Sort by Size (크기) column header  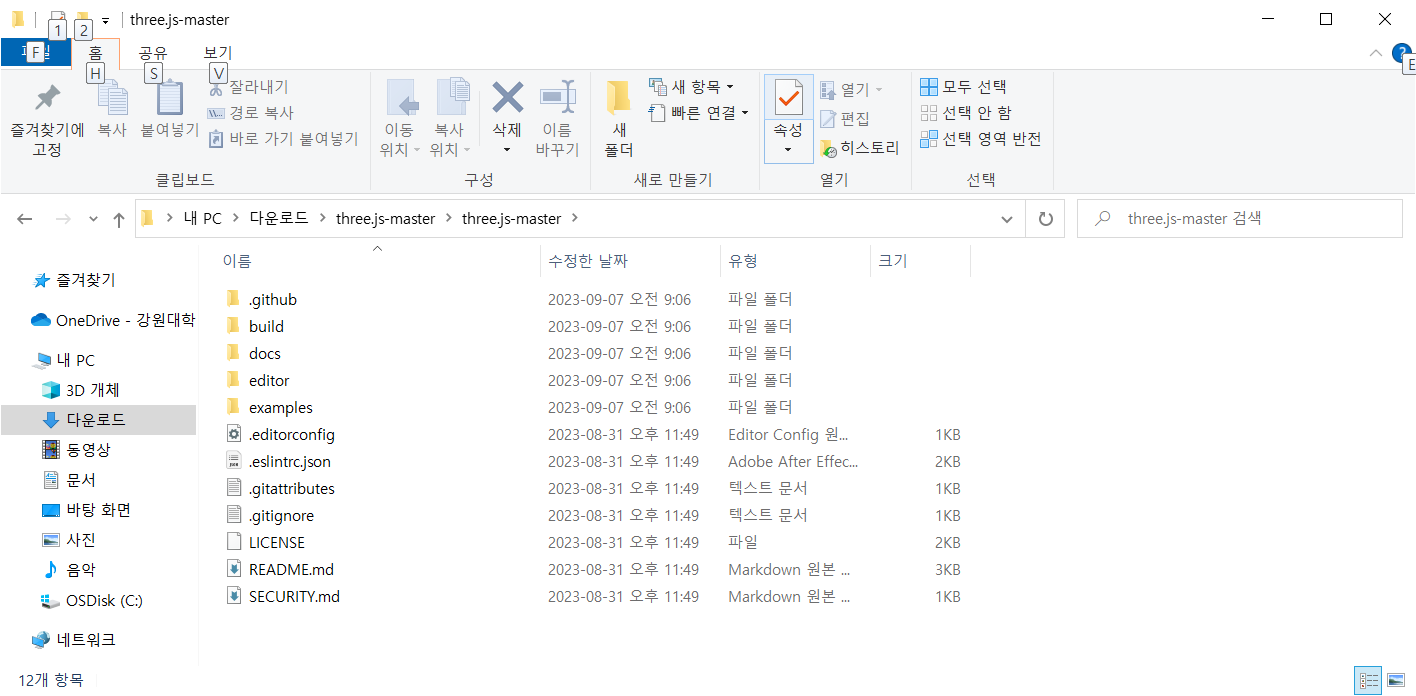point(920,261)
